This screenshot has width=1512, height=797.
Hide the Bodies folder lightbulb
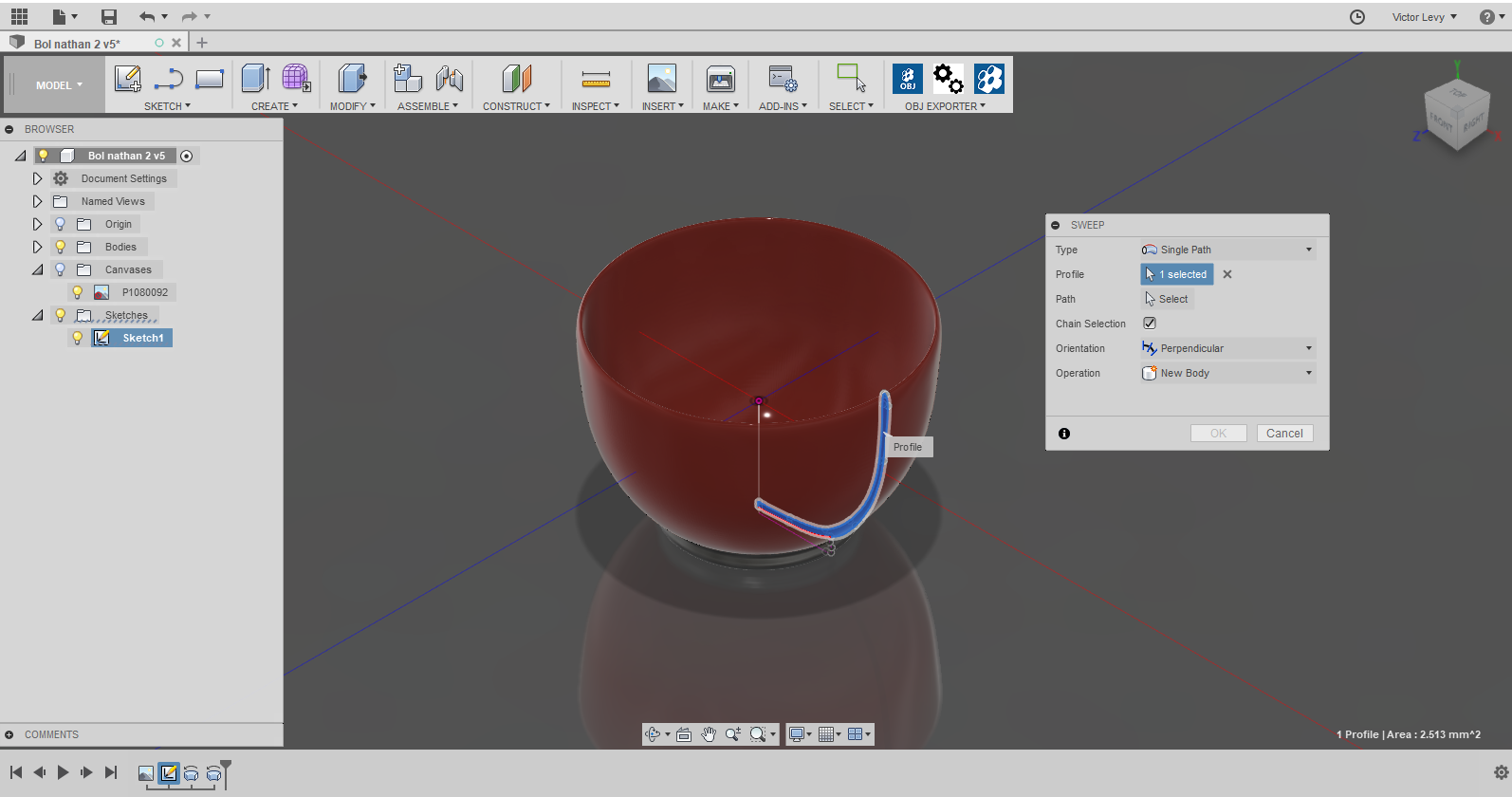point(60,247)
